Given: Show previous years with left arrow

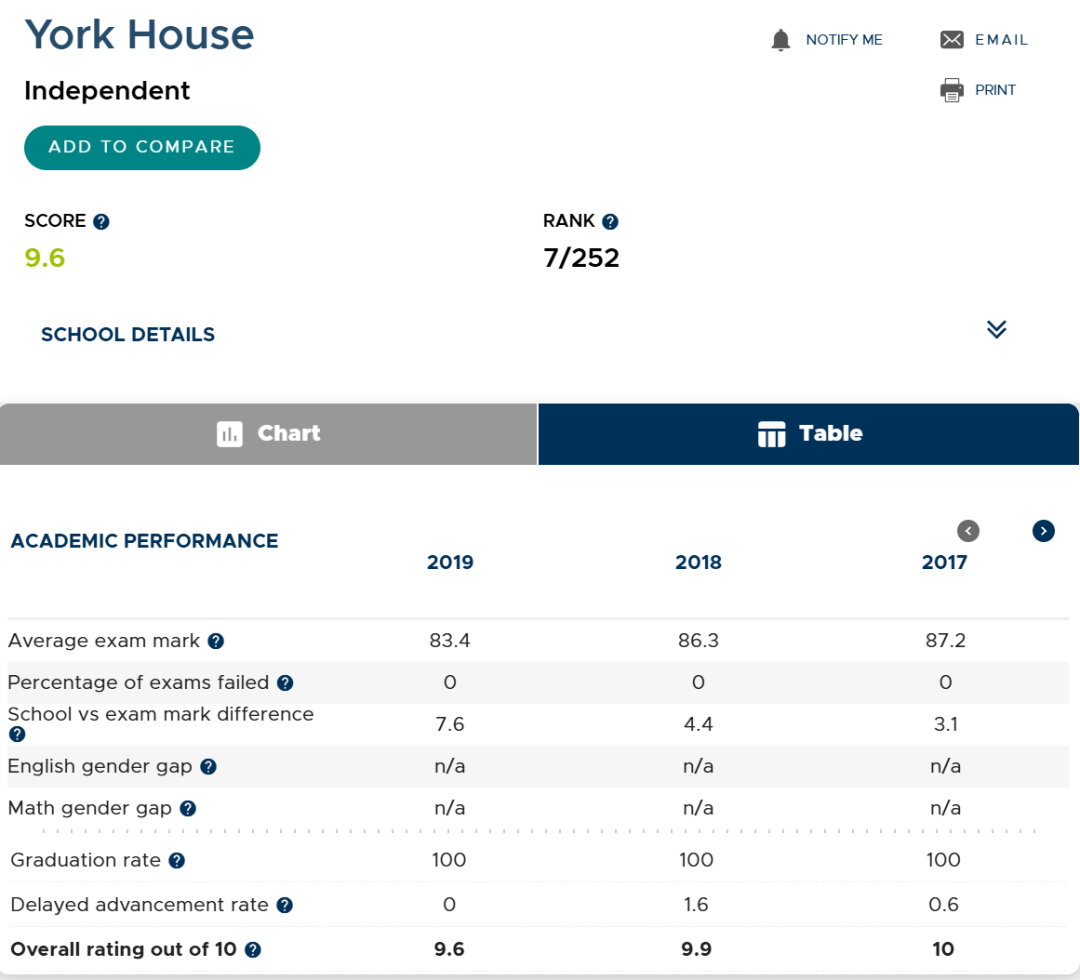Looking at the screenshot, I should (x=968, y=531).
